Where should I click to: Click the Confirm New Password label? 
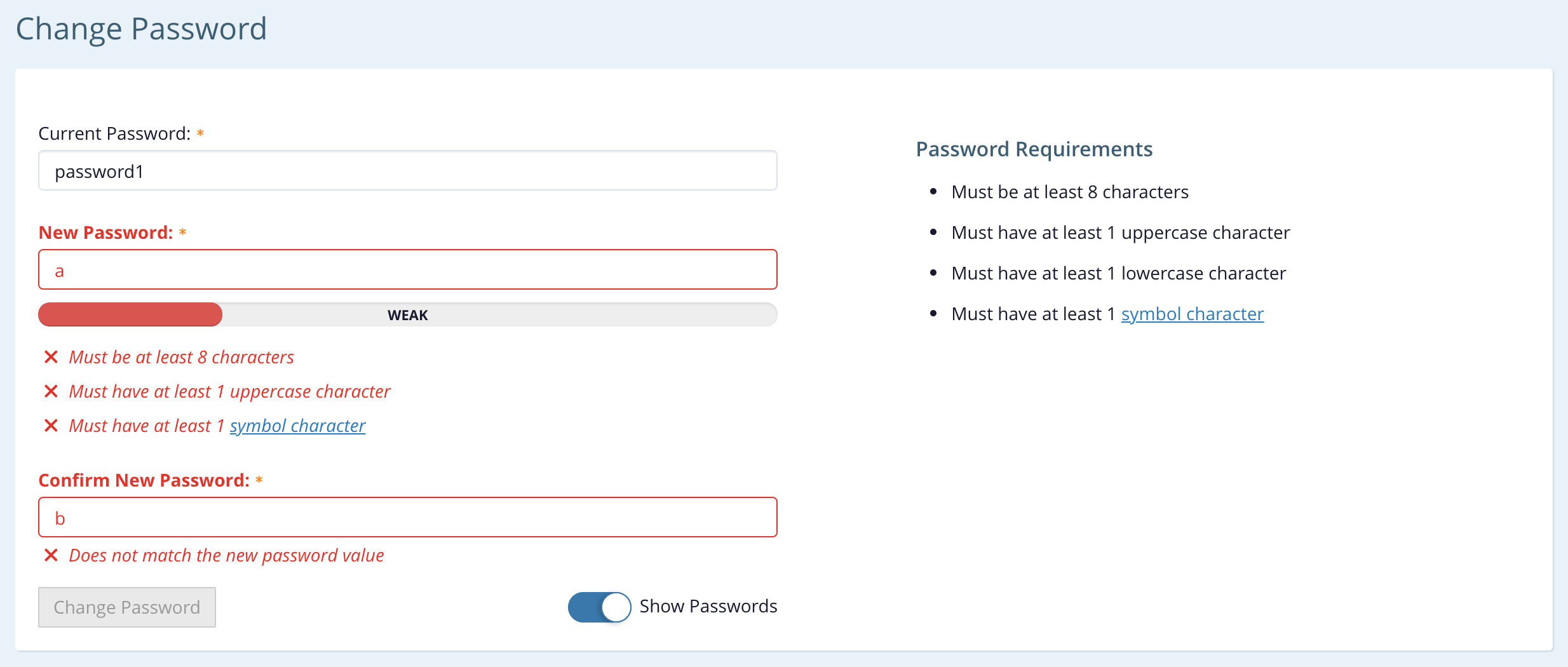click(144, 480)
